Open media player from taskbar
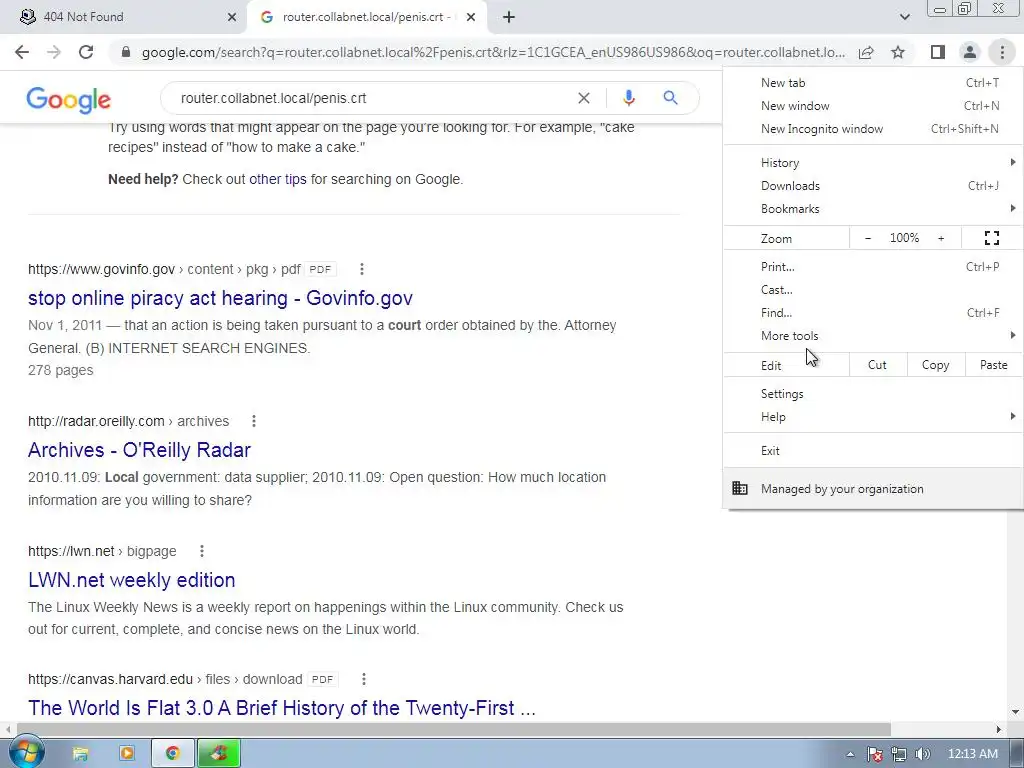The width and height of the screenshot is (1024, 768). pyautogui.click(x=127, y=754)
